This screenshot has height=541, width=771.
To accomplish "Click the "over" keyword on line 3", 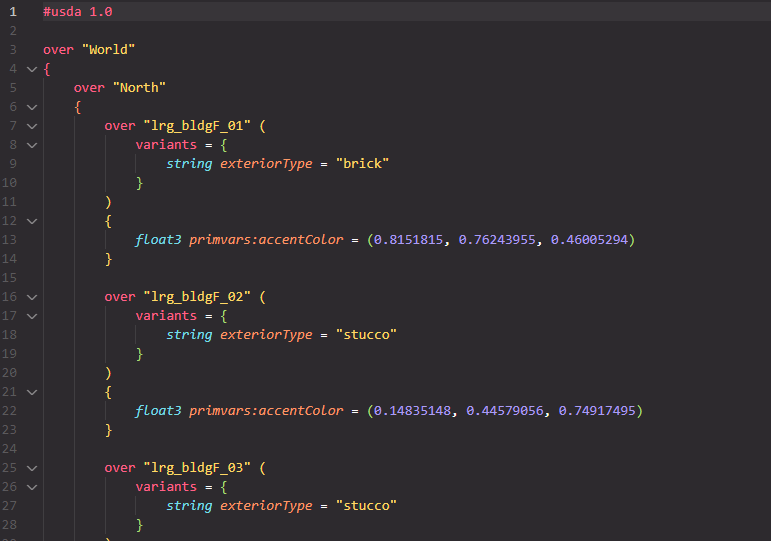I will point(59,50).
